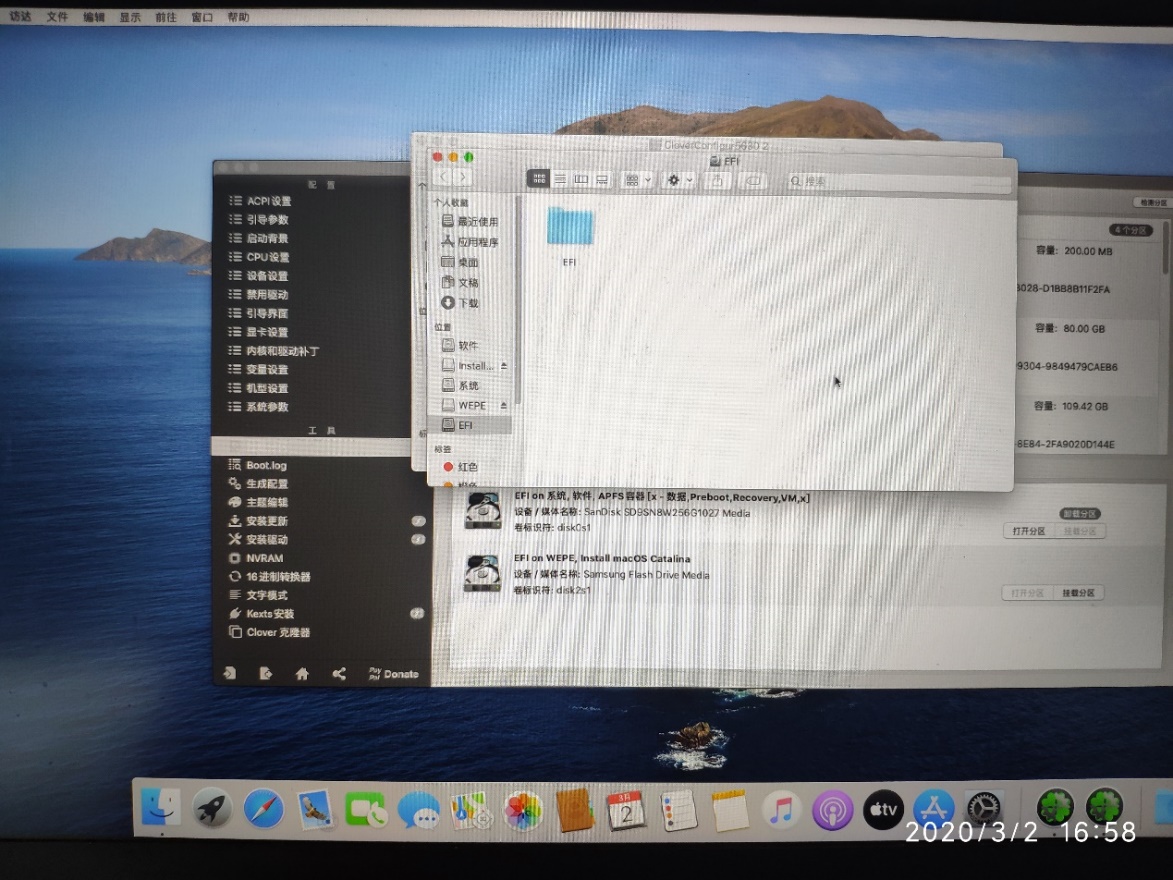This screenshot has width=1173, height=880.
Task: Switch Finder to gallery view
Action: [x=601, y=179]
